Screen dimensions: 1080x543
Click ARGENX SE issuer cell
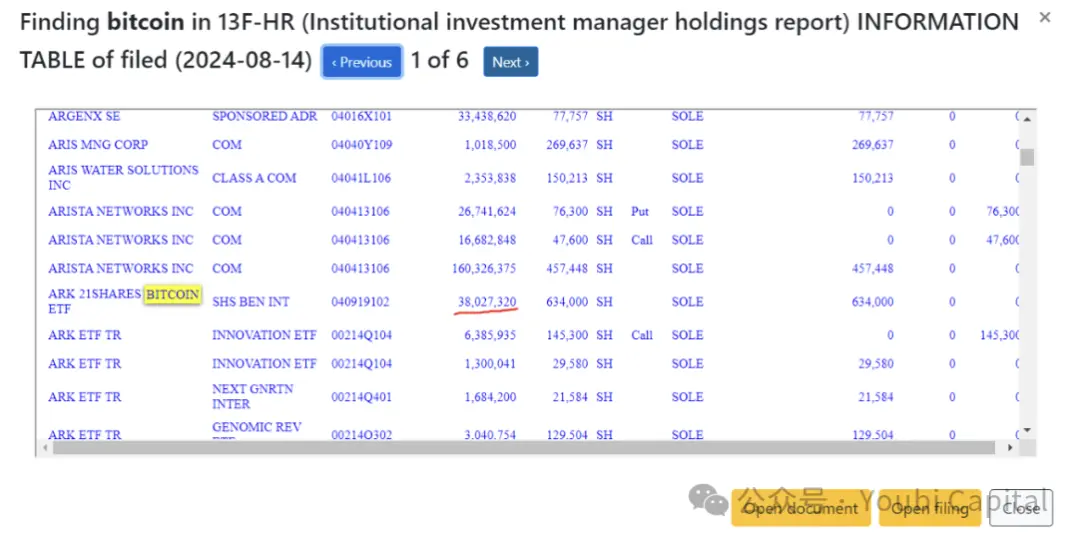point(84,116)
